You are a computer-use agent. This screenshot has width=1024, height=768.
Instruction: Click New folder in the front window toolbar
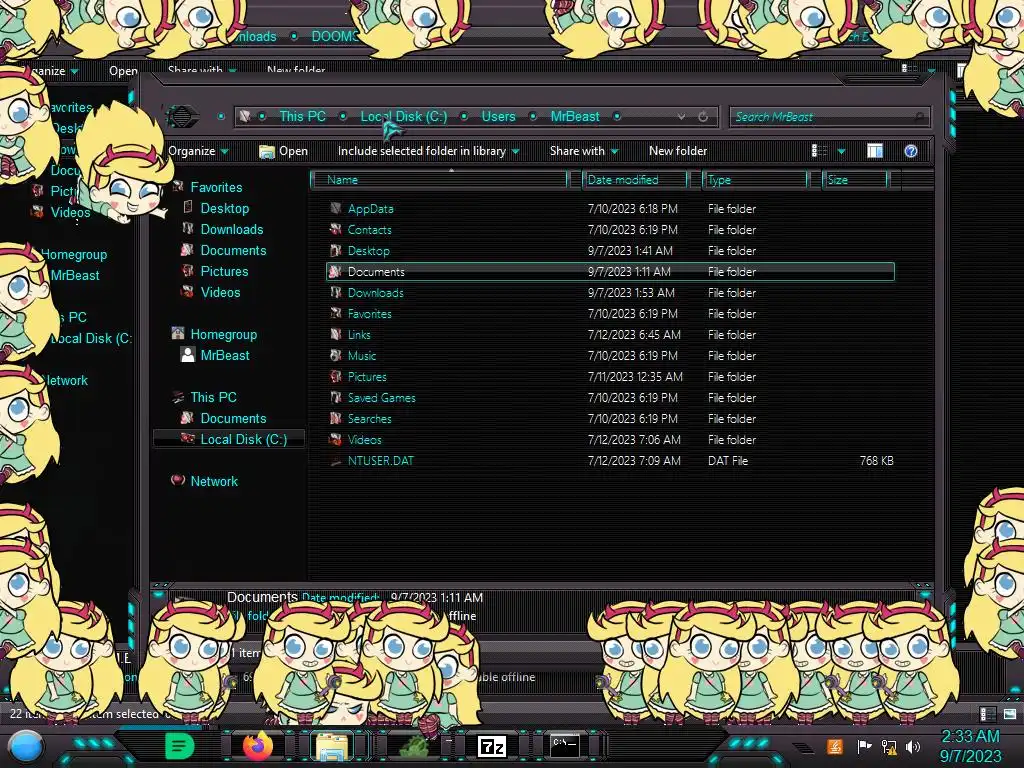tap(678, 151)
